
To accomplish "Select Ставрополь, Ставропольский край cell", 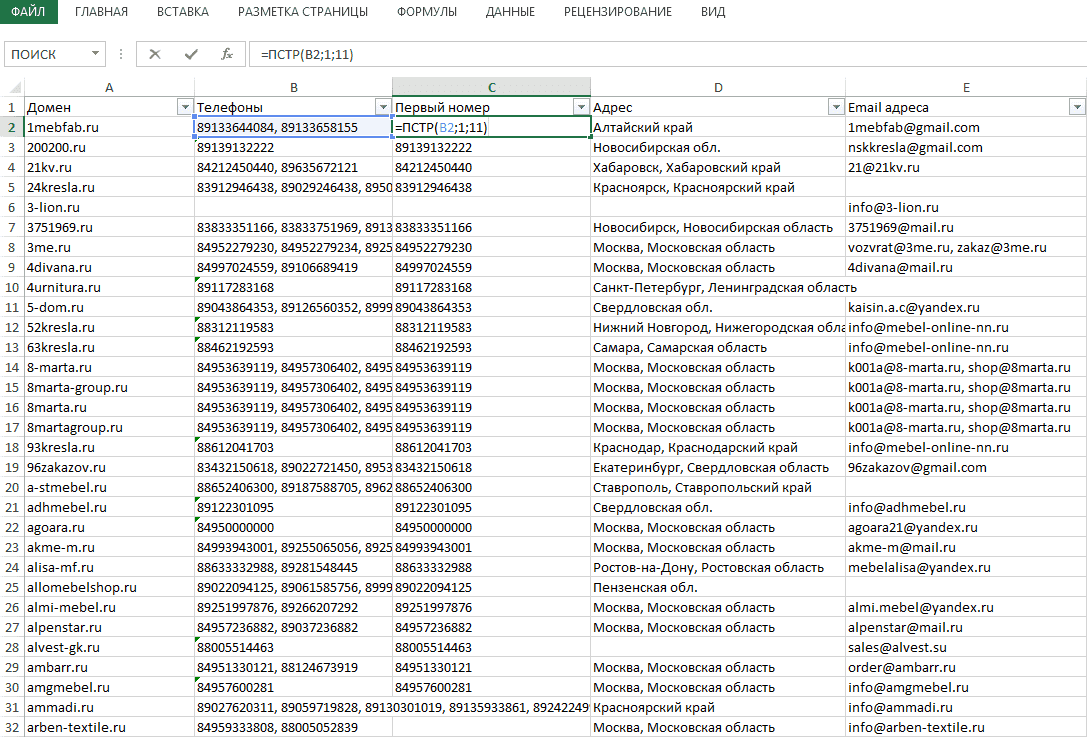I will [x=718, y=487].
